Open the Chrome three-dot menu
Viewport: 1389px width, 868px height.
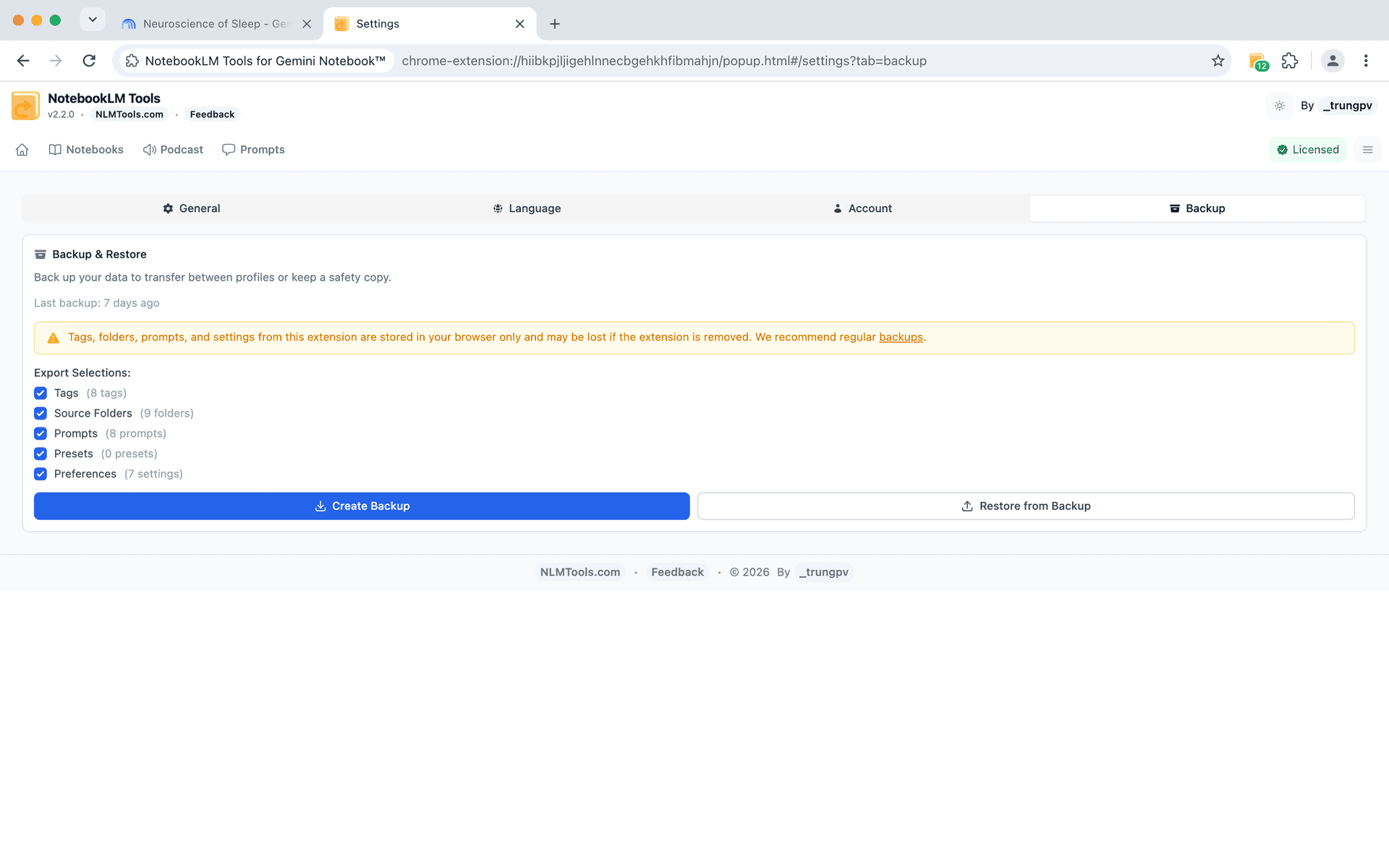(1366, 61)
